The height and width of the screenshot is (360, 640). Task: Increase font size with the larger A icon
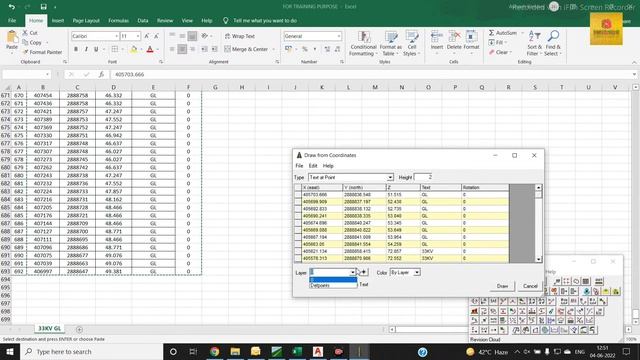147,36
